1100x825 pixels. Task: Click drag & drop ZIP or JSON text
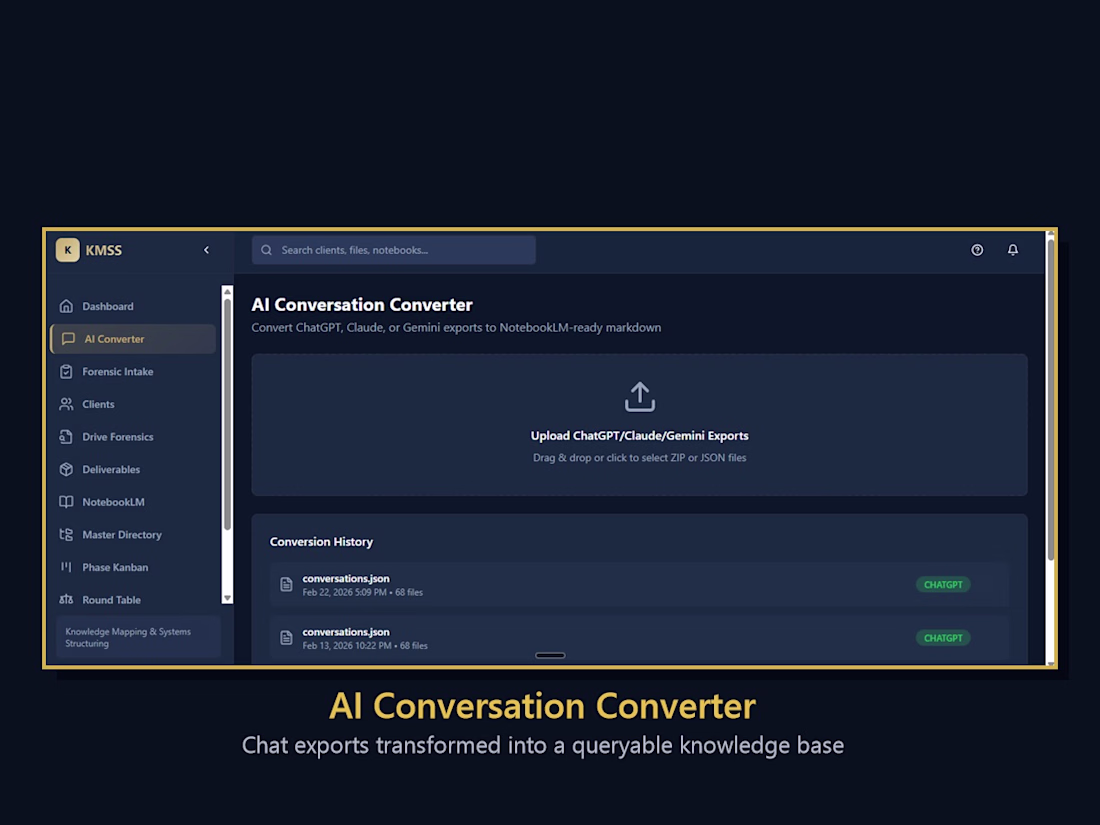click(x=639, y=457)
